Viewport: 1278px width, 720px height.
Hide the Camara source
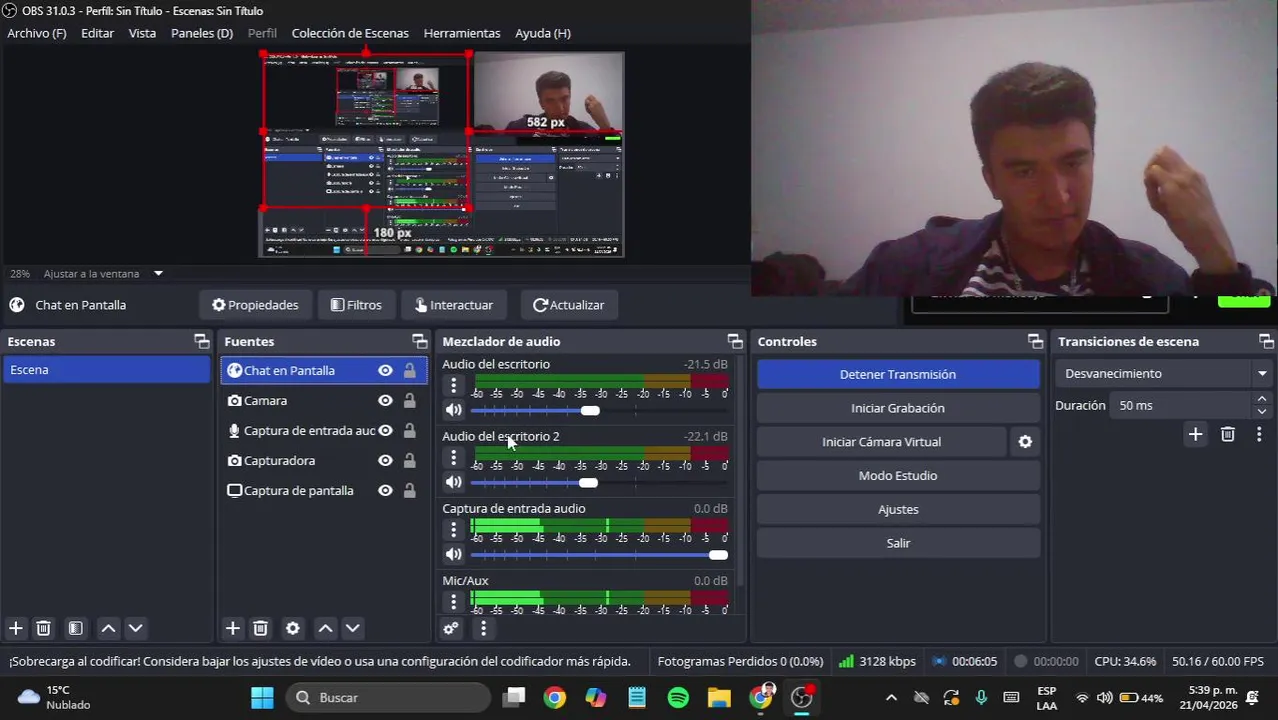coord(385,400)
